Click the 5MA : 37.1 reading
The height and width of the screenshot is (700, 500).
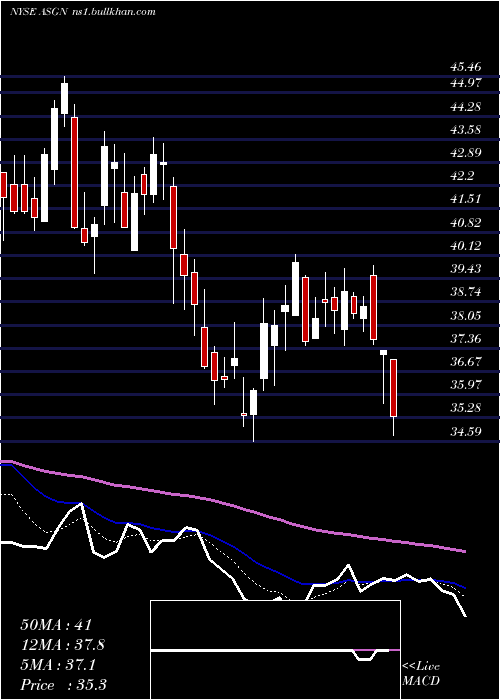(58, 665)
